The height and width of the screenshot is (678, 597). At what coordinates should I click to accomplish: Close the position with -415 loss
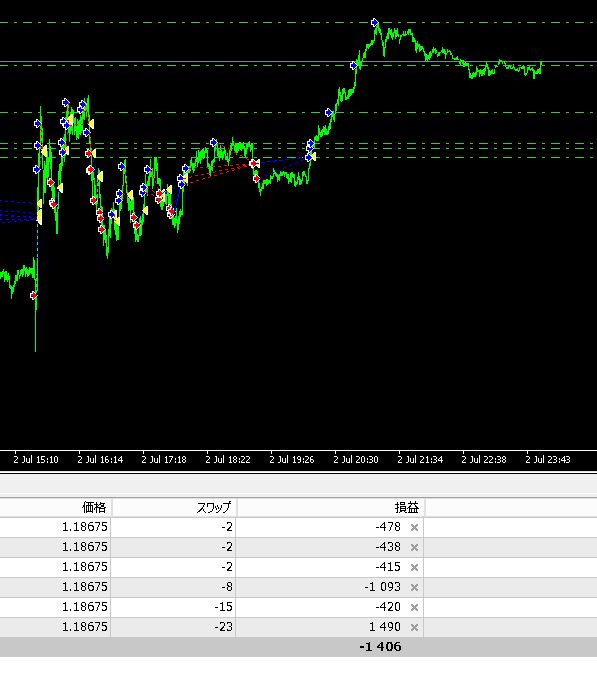coord(414,567)
